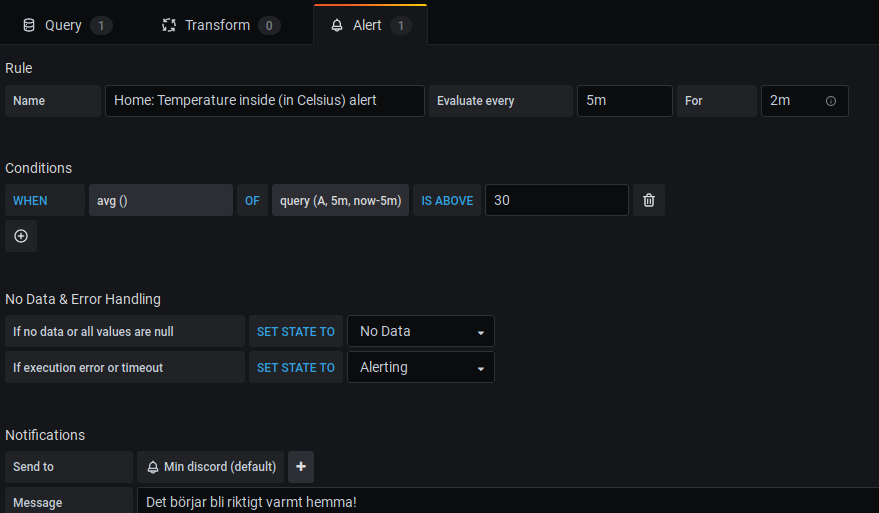Switch to the Query tab
The height and width of the screenshot is (513, 879).
tap(63, 25)
